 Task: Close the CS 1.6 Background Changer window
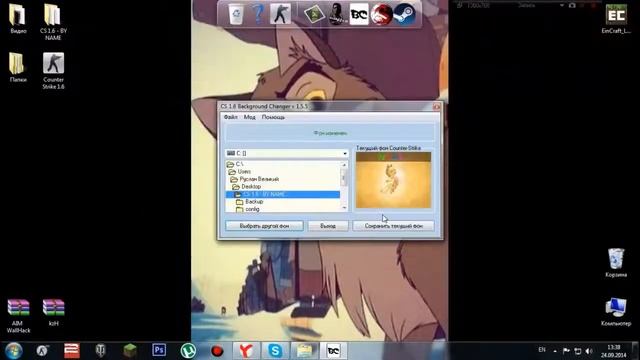click(436, 107)
